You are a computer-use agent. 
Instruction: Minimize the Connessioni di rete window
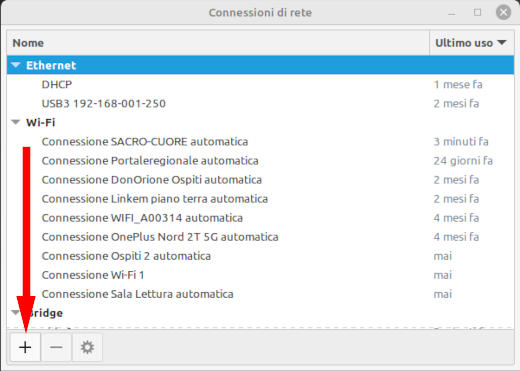(x=452, y=13)
